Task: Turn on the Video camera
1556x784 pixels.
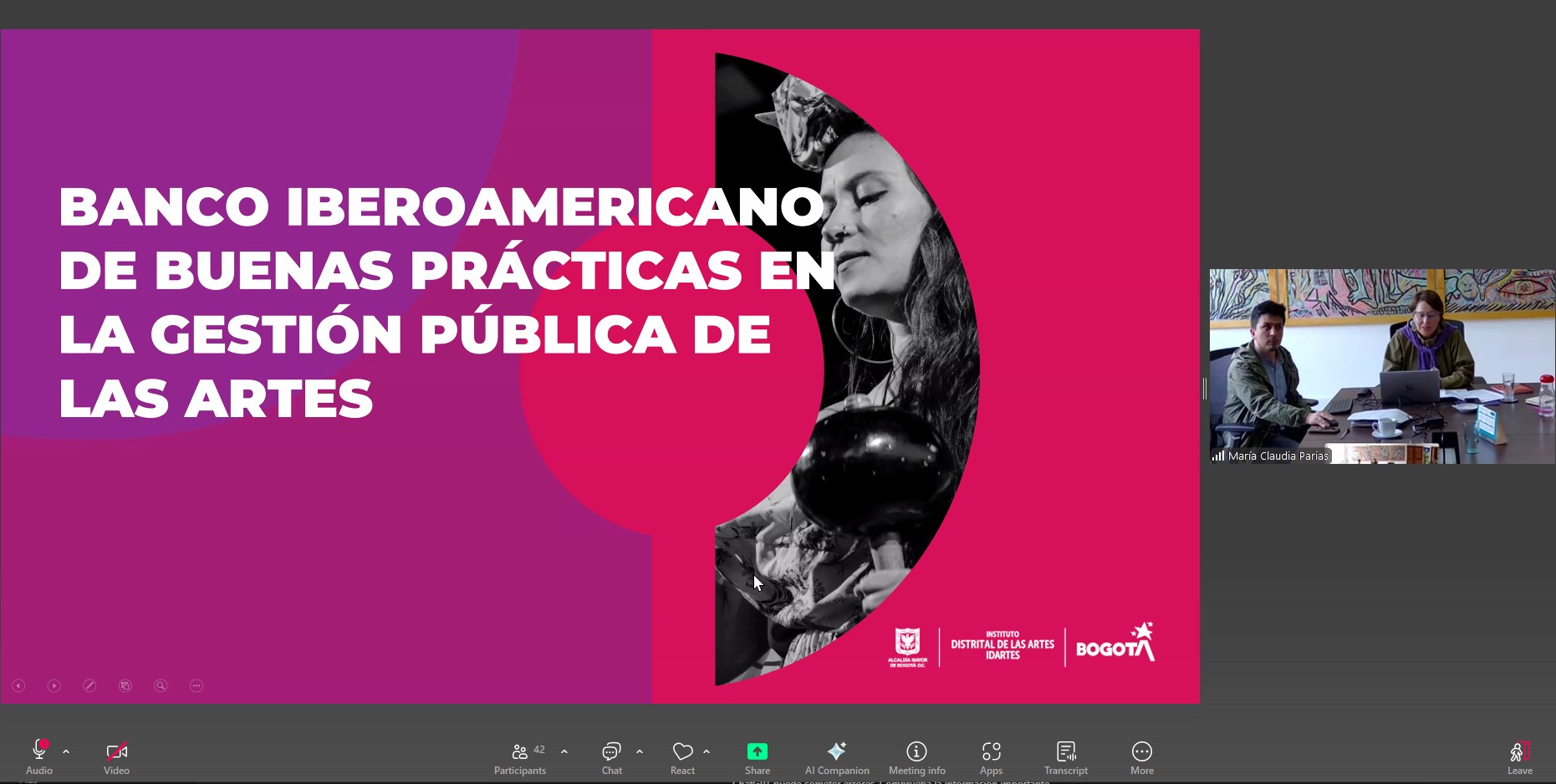Action: 116,751
